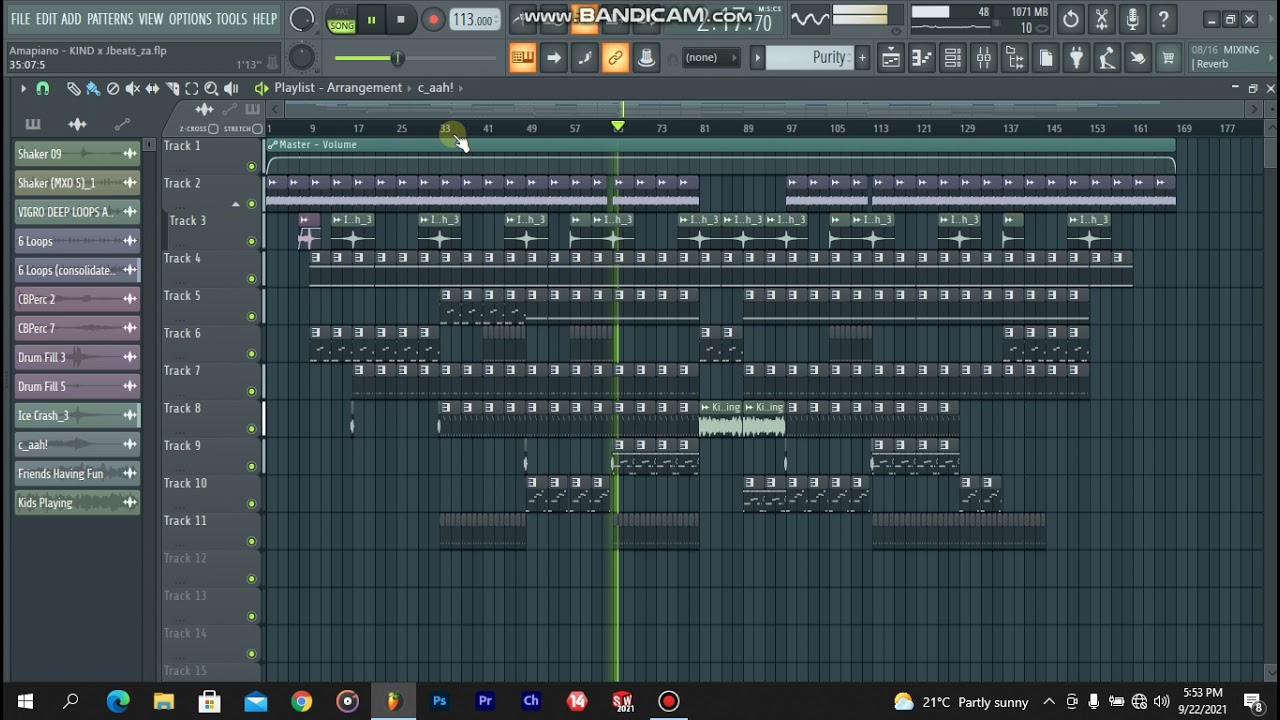The height and width of the screenshot is (720, 1280).
Task: Select the Slice tool in playlist
Action: point(172,89)
